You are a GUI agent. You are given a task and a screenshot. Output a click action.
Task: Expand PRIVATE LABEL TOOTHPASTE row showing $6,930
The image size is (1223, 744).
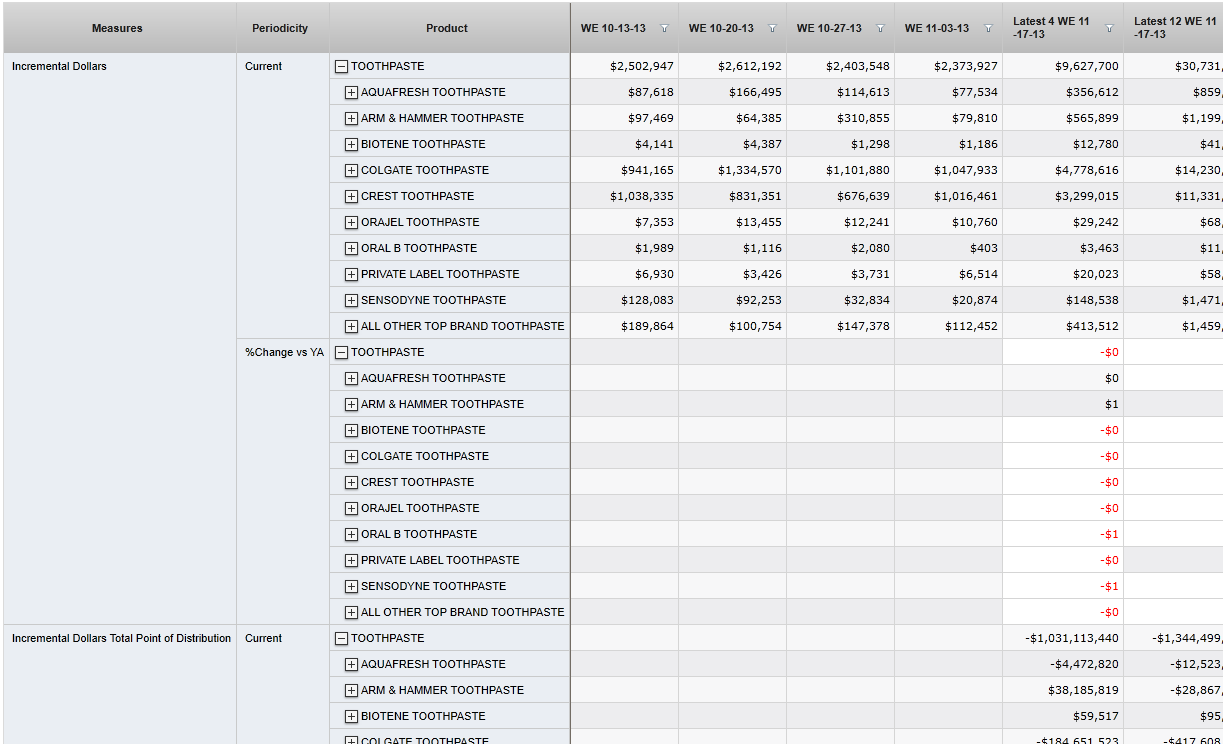pos(351,275)
